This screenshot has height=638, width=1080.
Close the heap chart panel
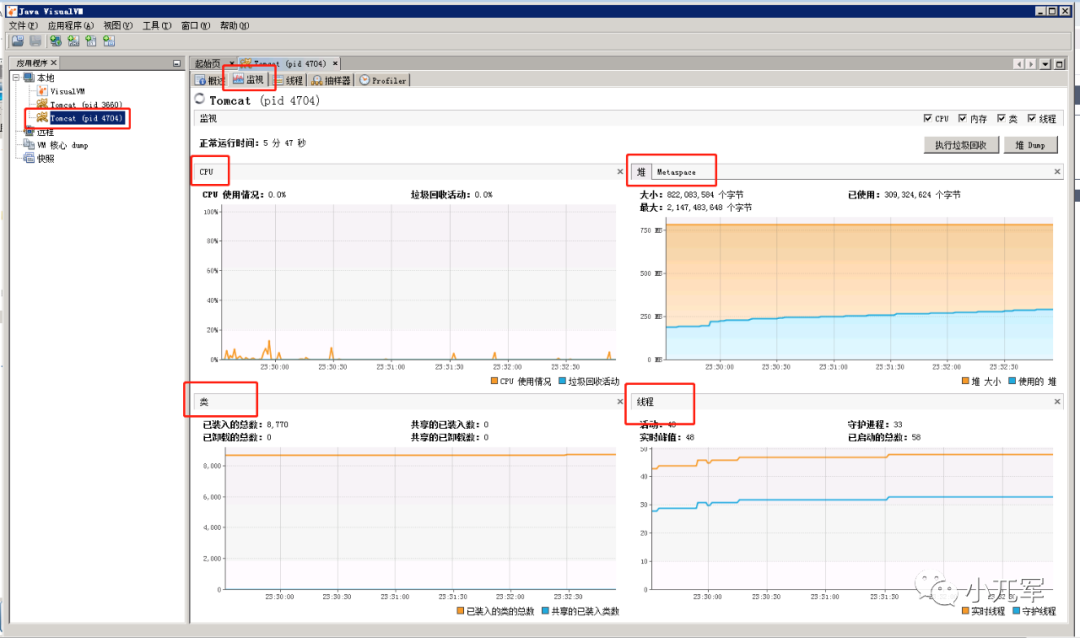point(1057,172)
